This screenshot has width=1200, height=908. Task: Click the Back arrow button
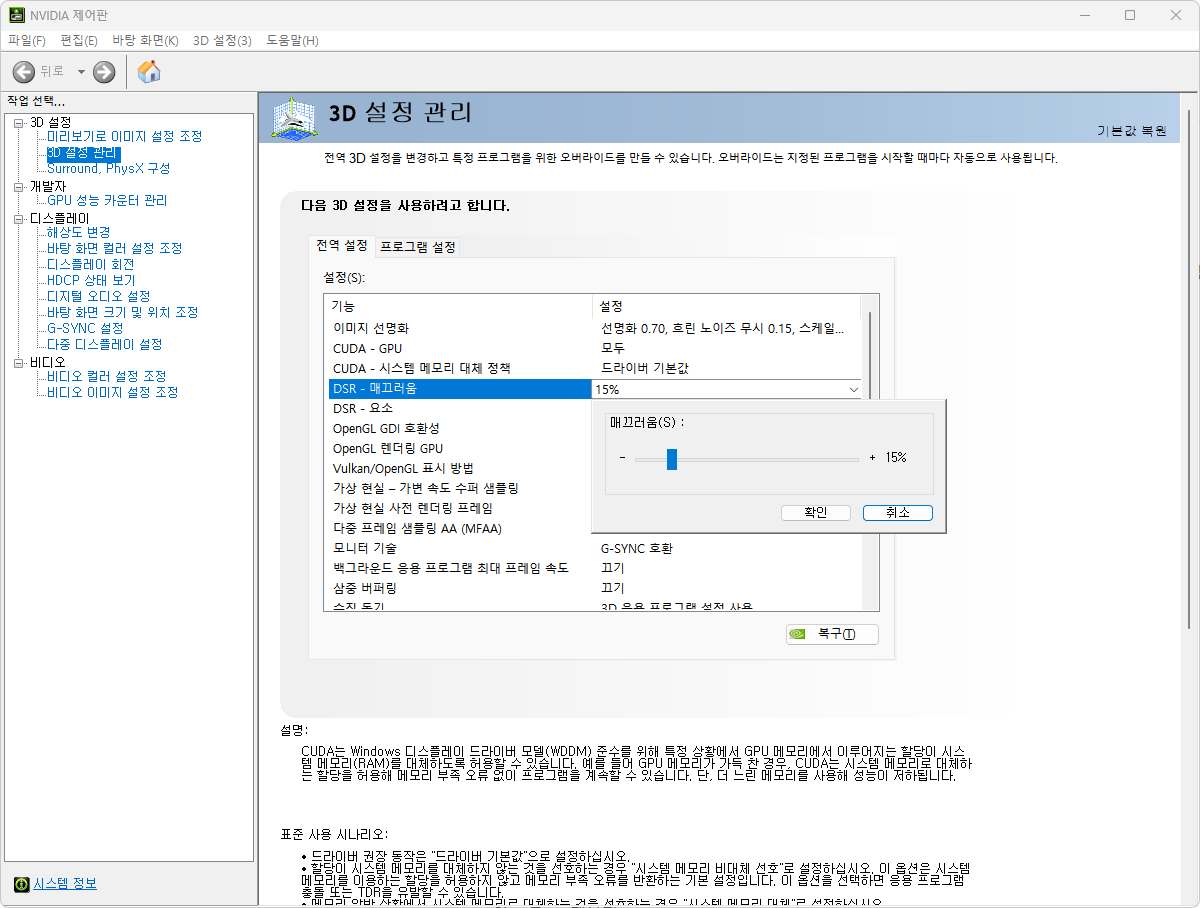(24, 71)
